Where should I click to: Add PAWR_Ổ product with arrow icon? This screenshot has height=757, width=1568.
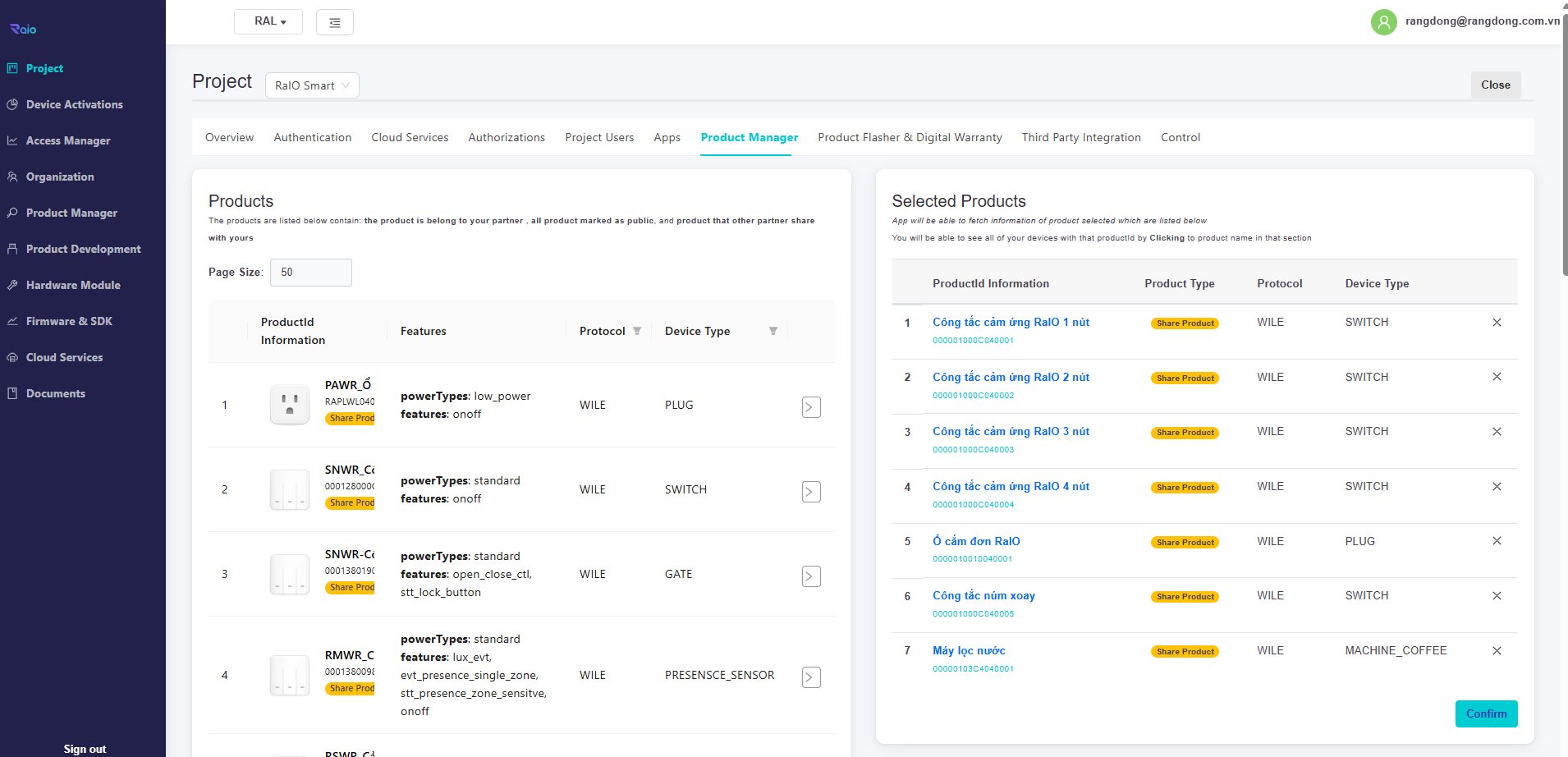pyautogui.click(x=811, y=407)
